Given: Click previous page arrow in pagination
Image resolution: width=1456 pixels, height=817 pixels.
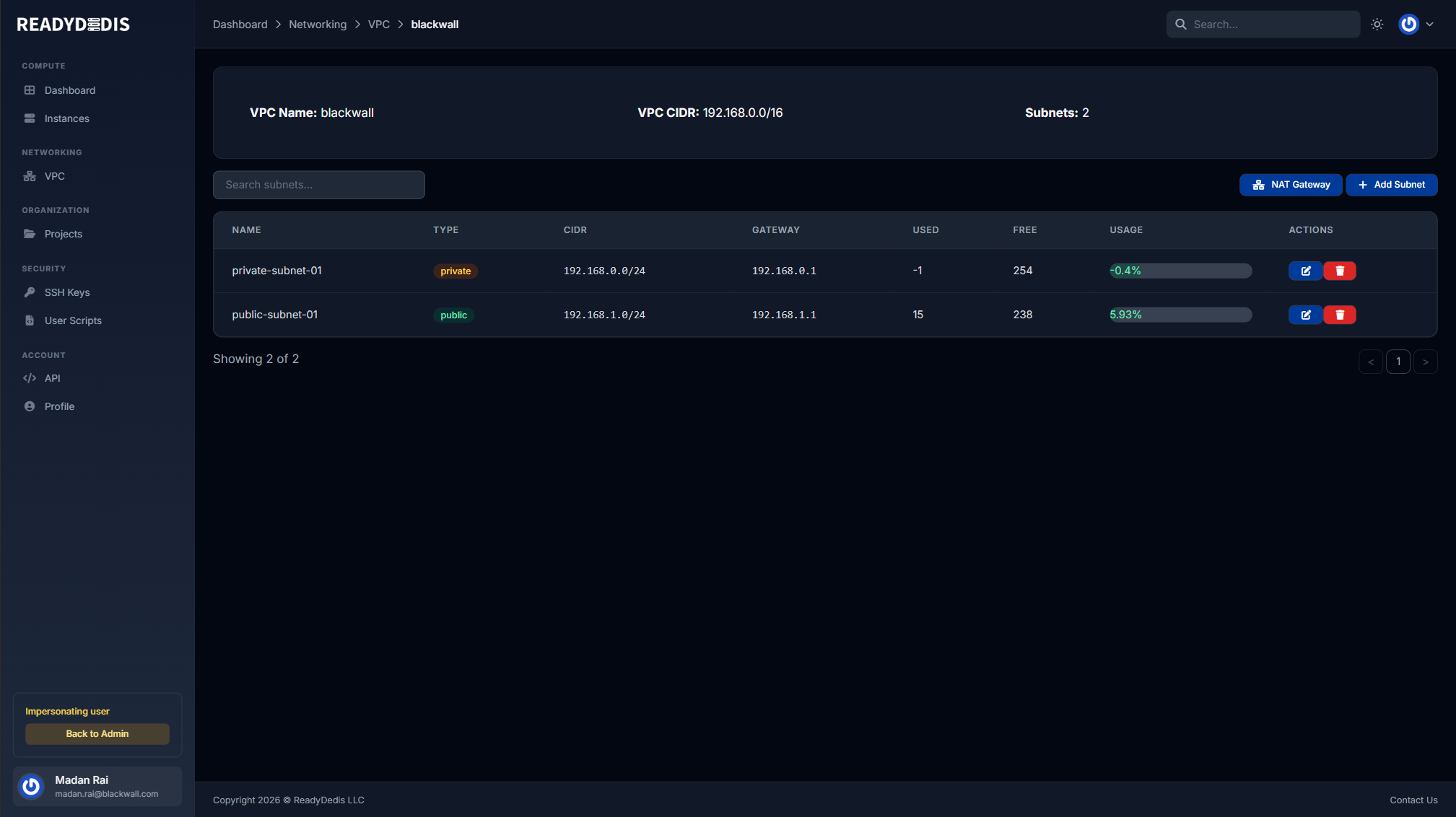Looking at the screenshot, I should pos(1370,361).
